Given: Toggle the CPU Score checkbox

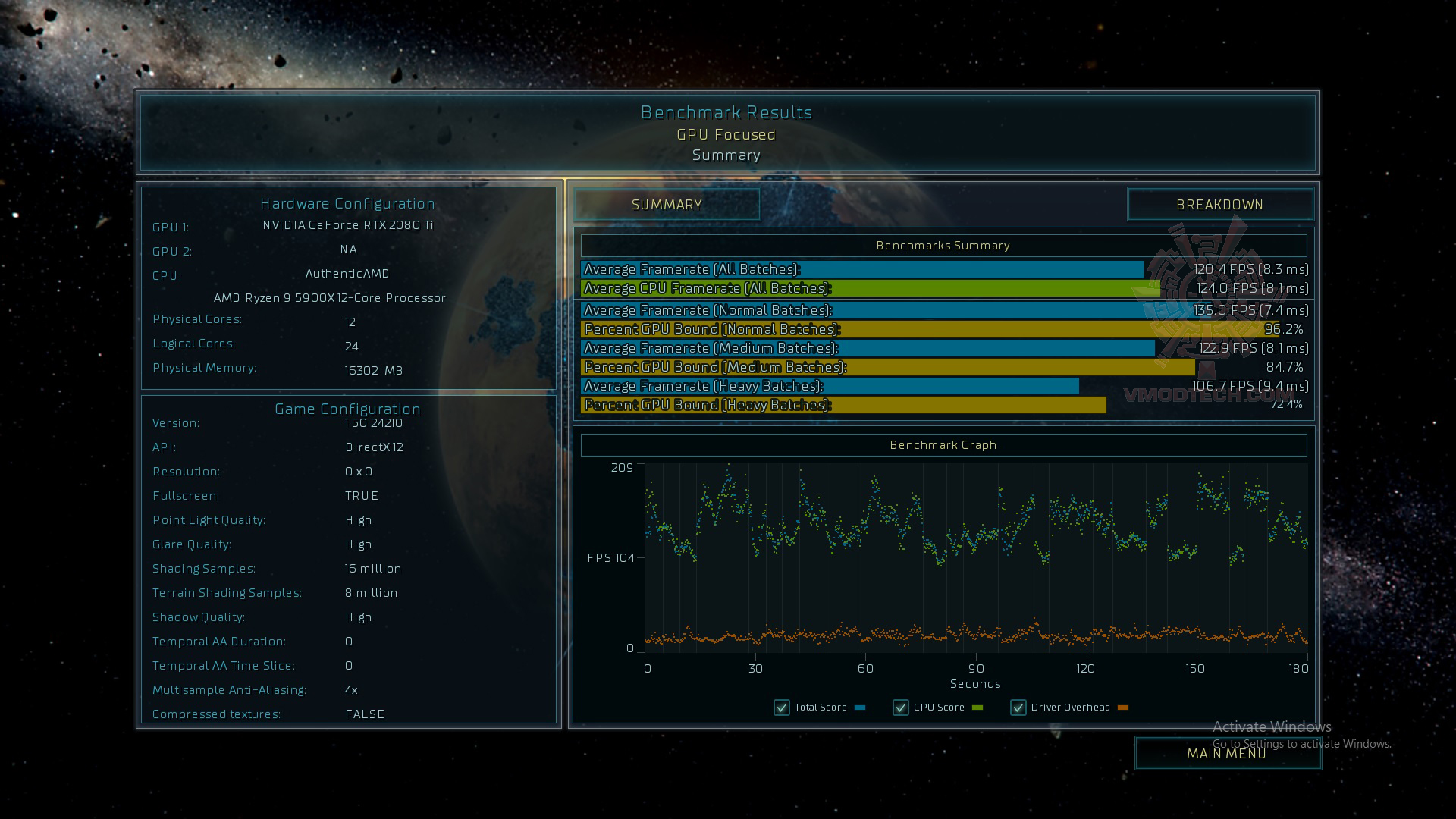Looking at the screenshot, I should (901, 708).
